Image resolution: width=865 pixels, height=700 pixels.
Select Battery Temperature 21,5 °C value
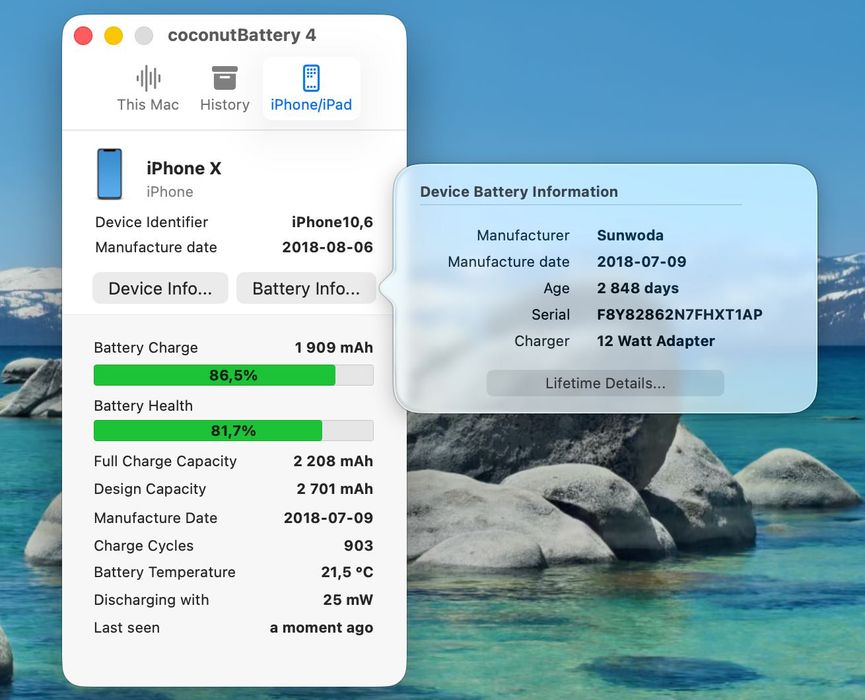click(347, 572)
